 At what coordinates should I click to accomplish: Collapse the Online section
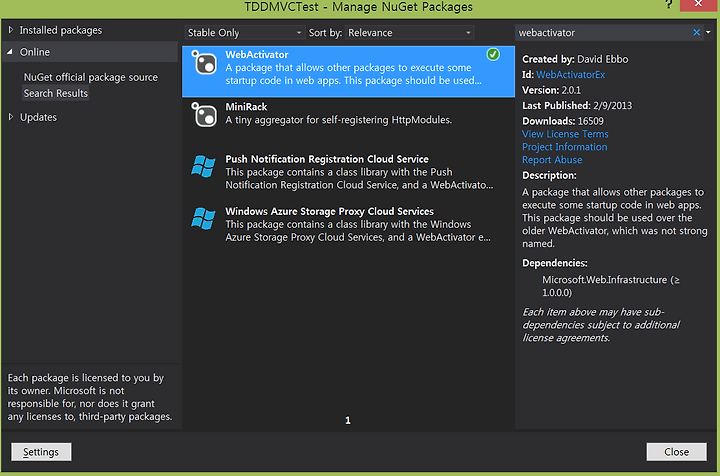coord(10,52)
